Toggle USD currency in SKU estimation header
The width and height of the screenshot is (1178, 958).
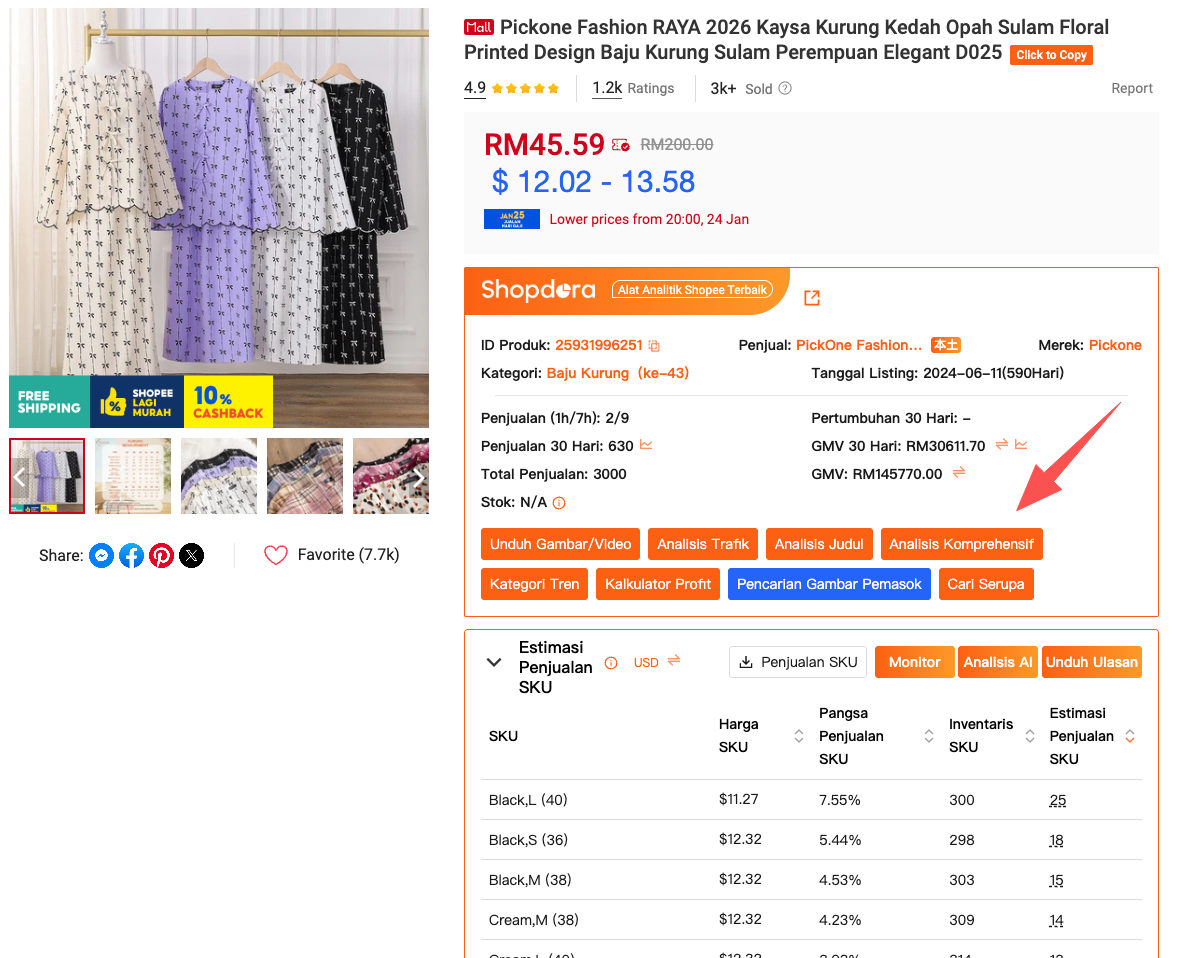[673, 661]
